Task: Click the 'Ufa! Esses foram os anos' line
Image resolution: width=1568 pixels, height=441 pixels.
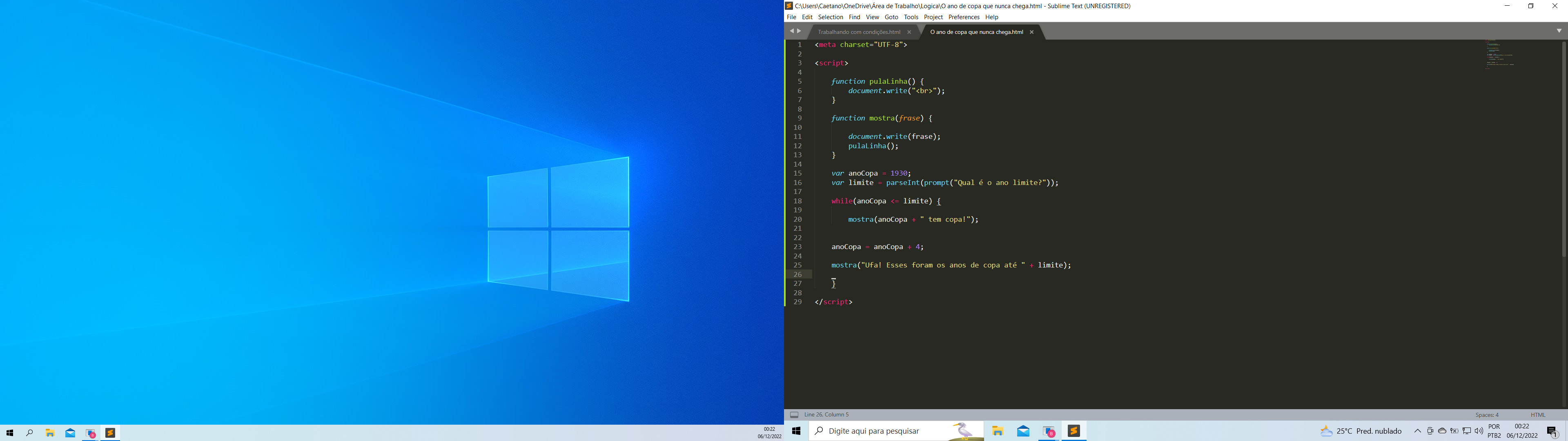Action: (951, 265)
